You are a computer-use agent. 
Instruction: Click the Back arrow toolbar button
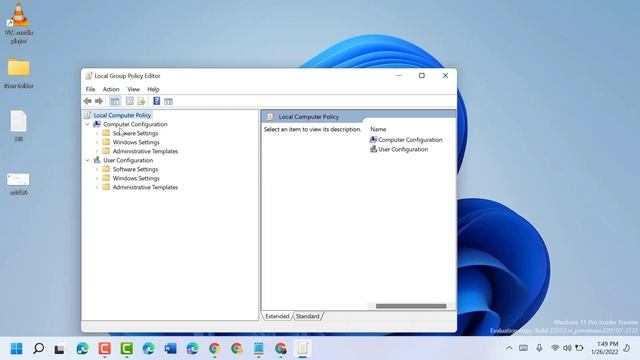(87, 101)
